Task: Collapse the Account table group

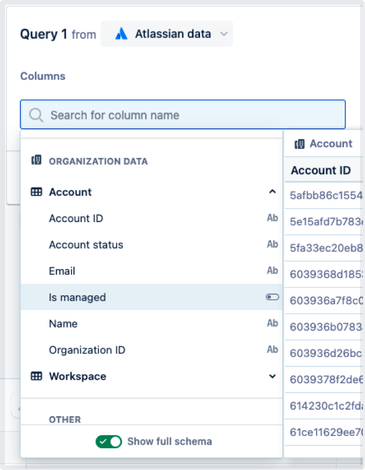Action: coord(272,192)
